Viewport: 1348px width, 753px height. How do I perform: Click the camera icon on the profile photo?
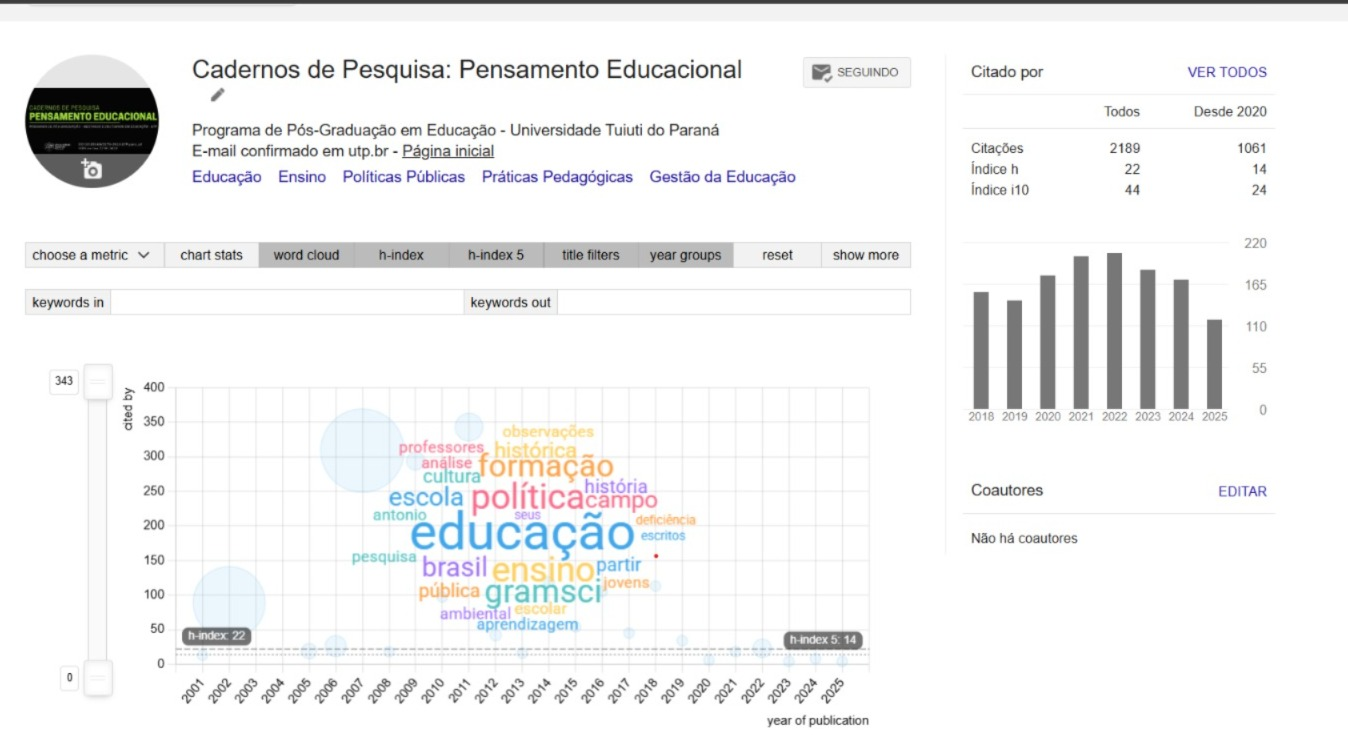(x=91, y=169)
